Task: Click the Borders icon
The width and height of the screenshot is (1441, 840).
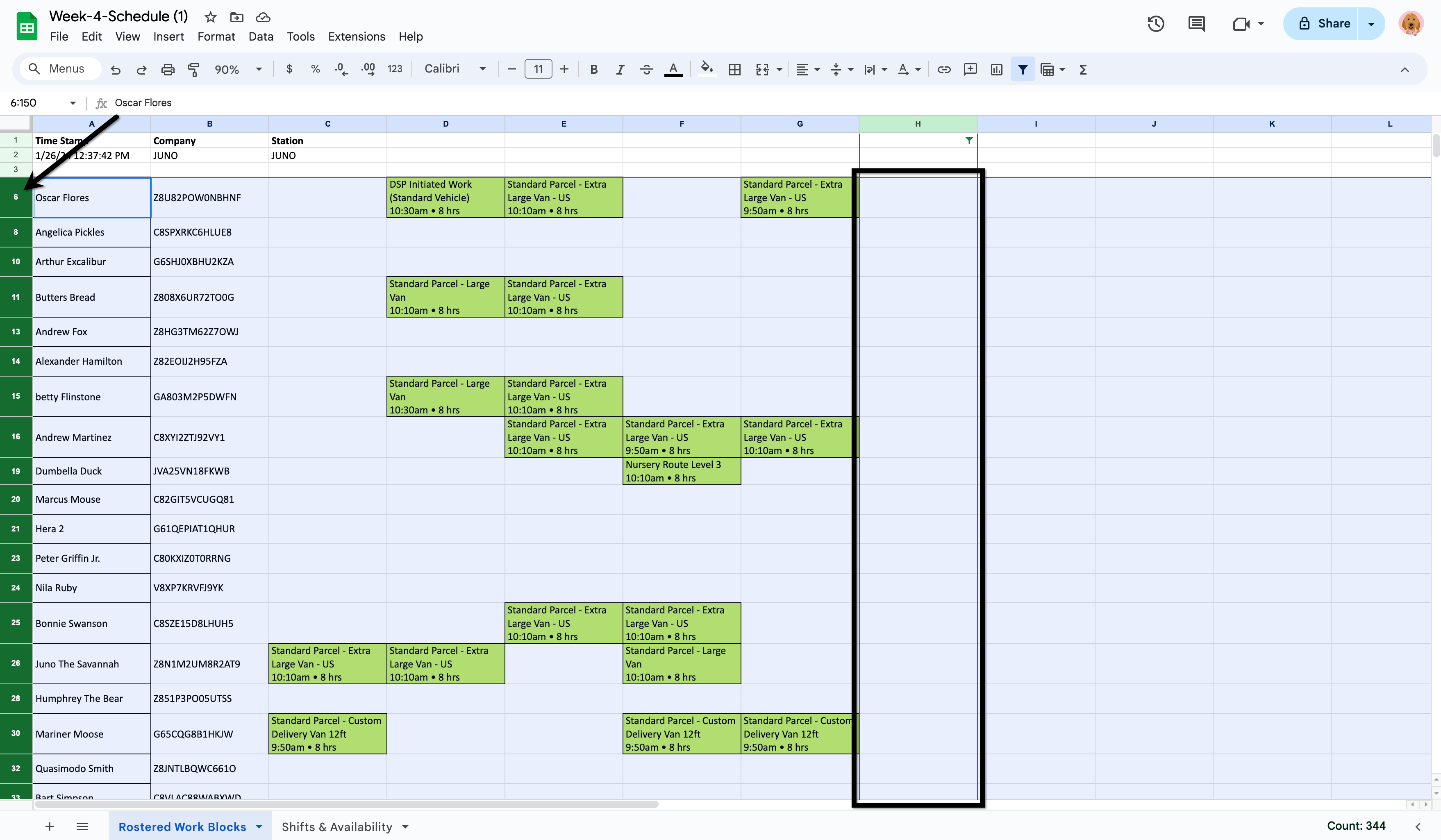Action: click(735, 69)
